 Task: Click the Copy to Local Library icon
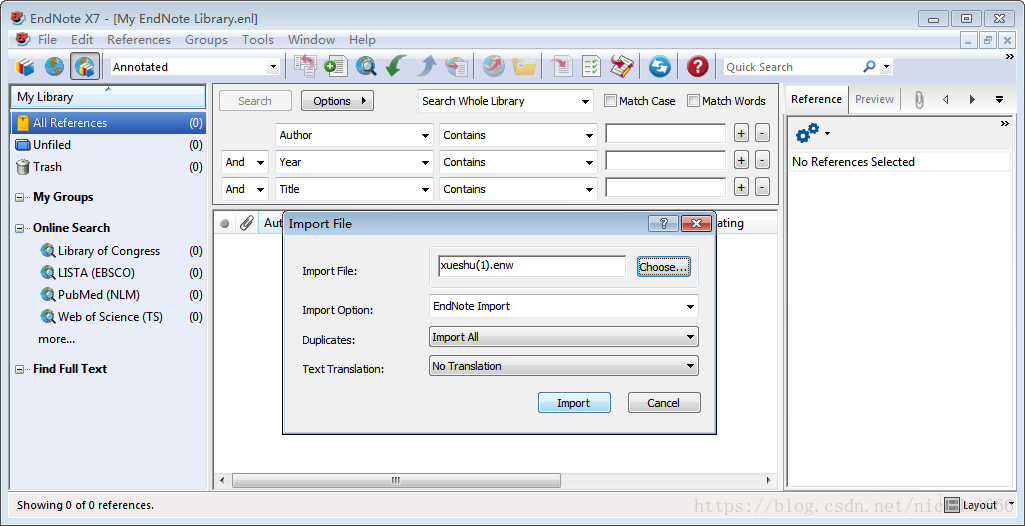point(305,66)
